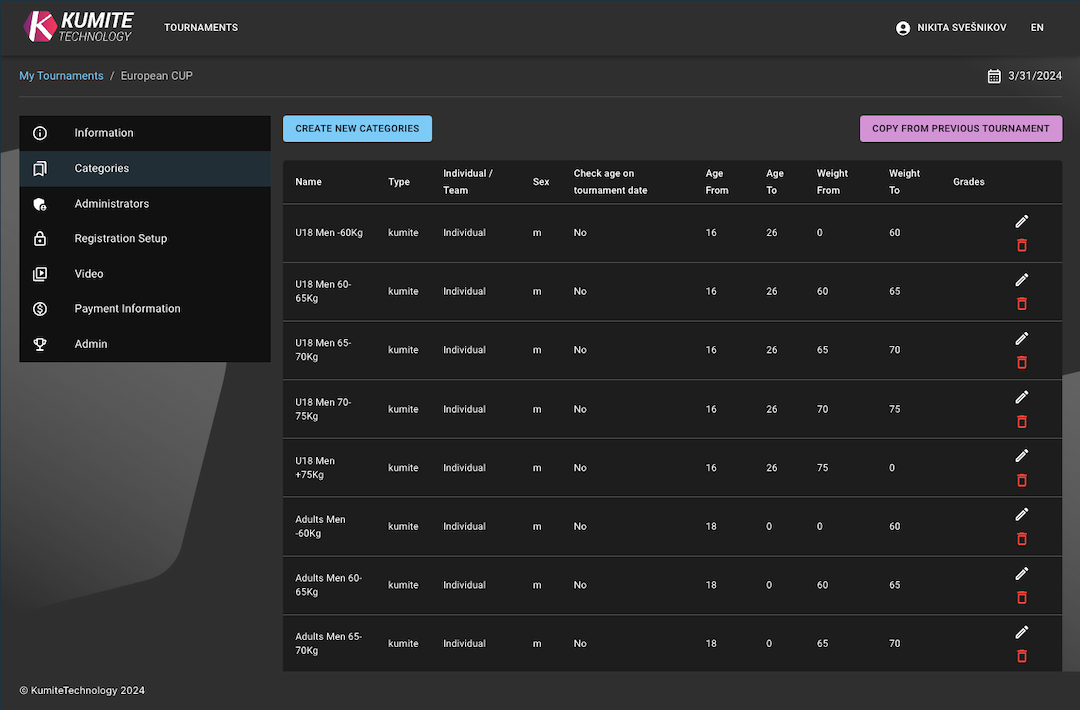Select the Categories book icon in sidebar

click(x=38, y=168)
